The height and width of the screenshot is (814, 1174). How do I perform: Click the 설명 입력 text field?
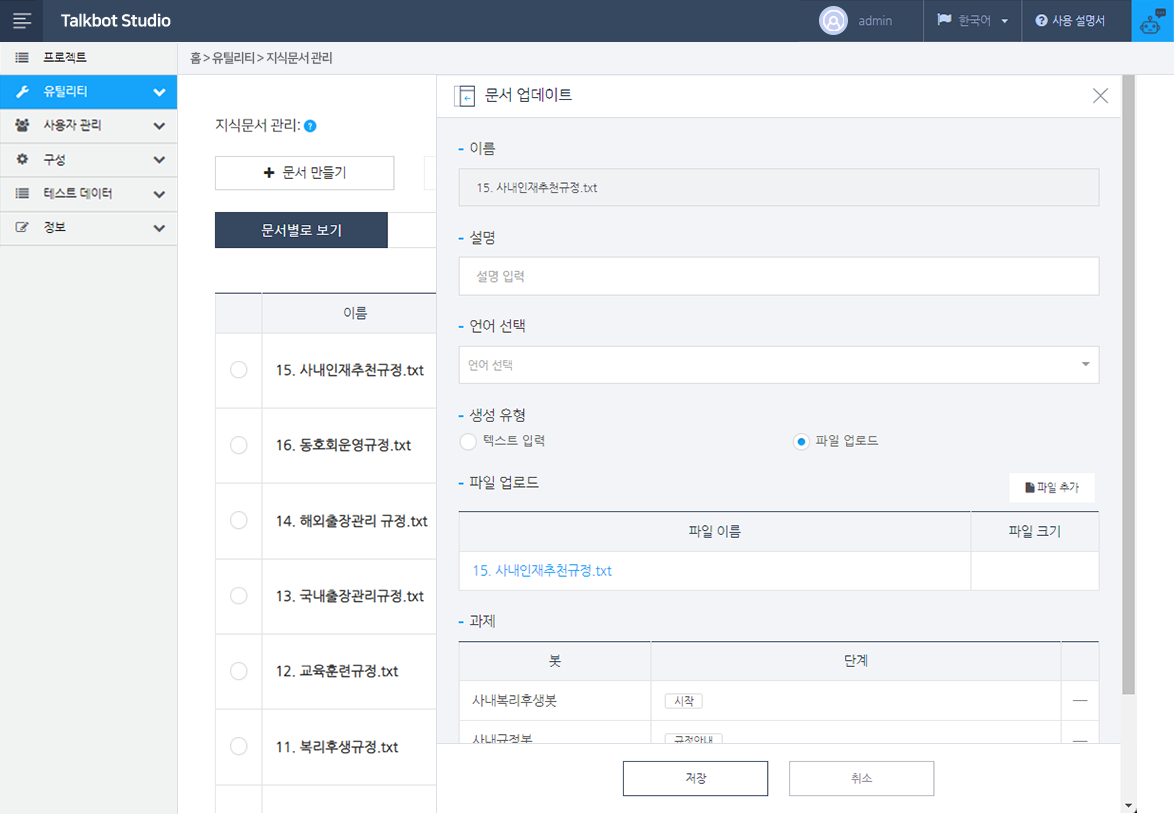click(778, 276)
